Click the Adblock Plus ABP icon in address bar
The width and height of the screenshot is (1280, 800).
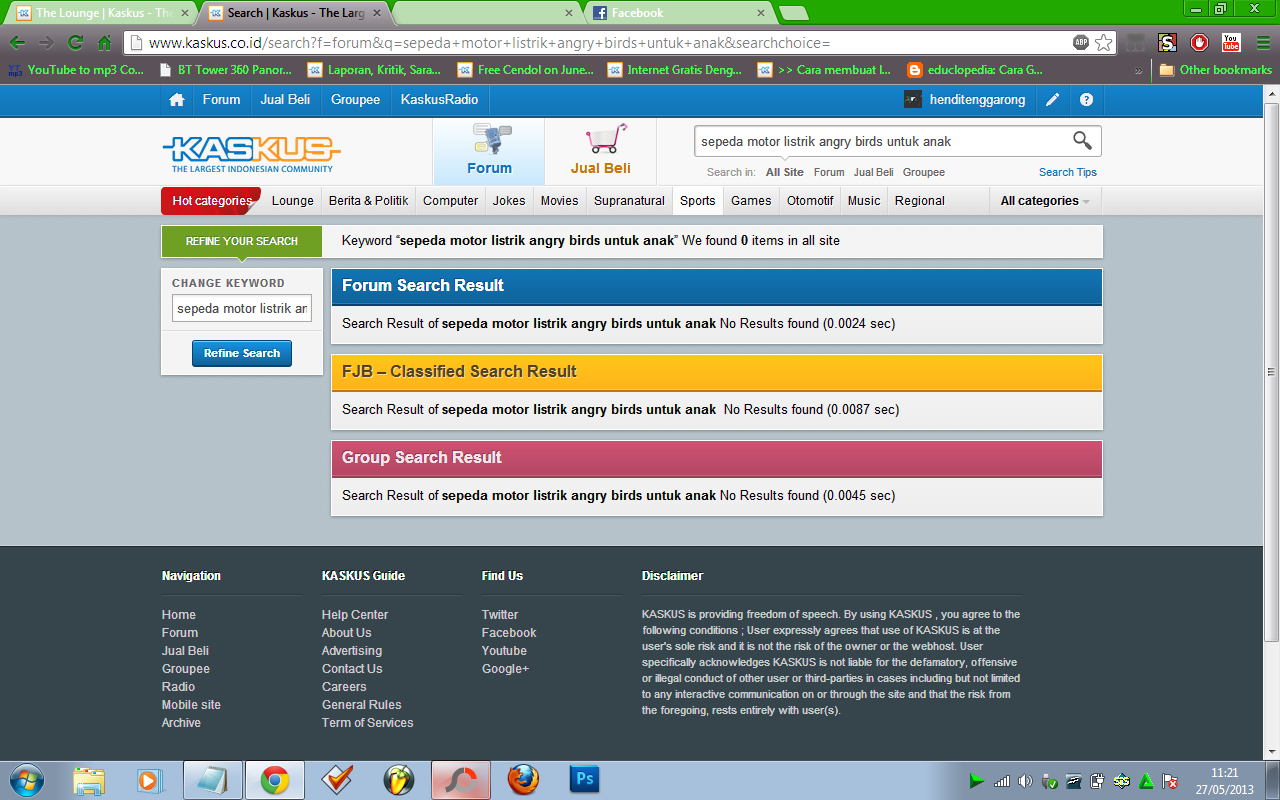click(1081, 42)
